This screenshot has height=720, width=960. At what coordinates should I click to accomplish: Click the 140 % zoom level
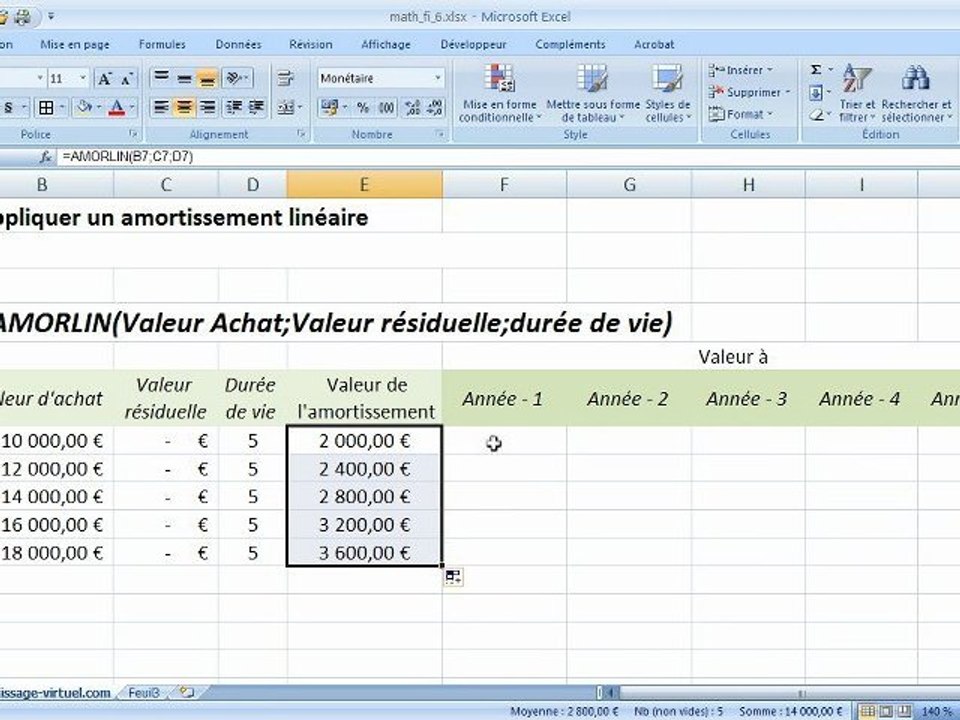[937, 711]
